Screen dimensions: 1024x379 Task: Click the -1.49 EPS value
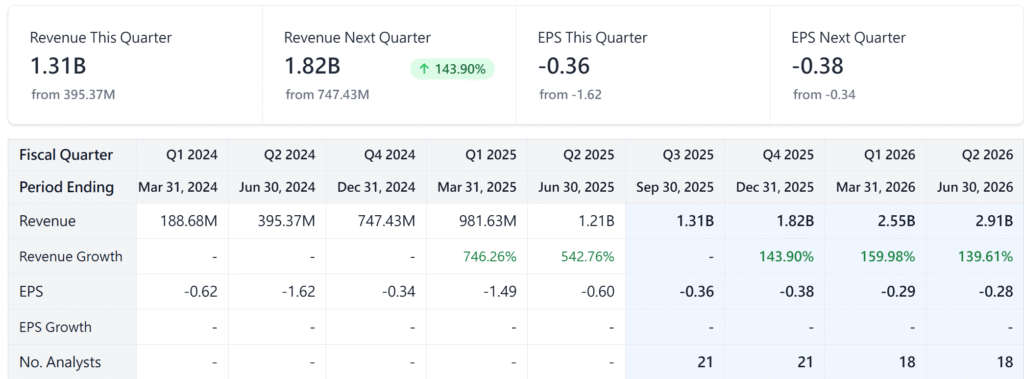500,291
